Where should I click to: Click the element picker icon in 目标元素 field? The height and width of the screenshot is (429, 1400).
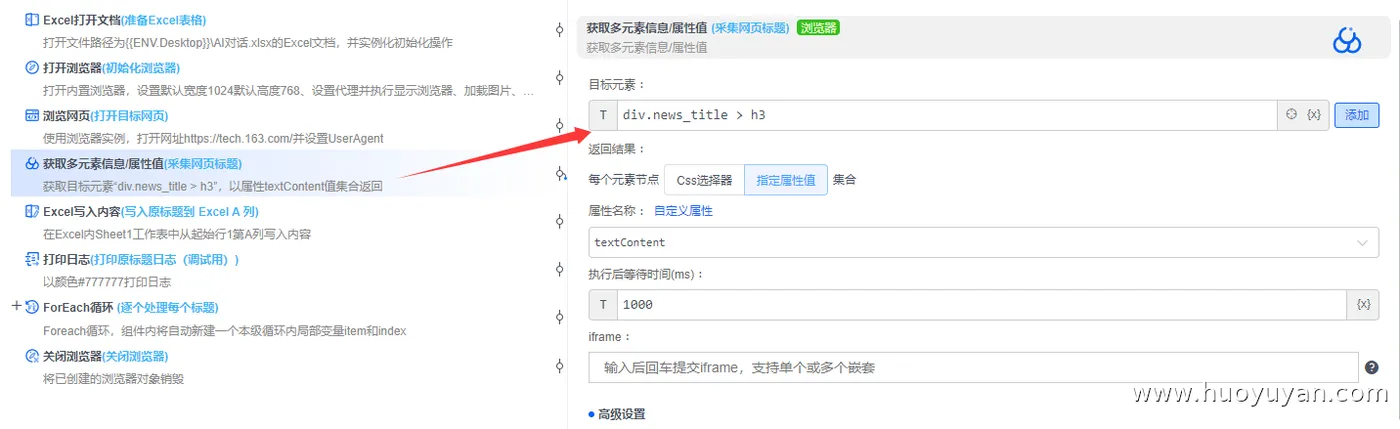click(x=1291, y=115)
